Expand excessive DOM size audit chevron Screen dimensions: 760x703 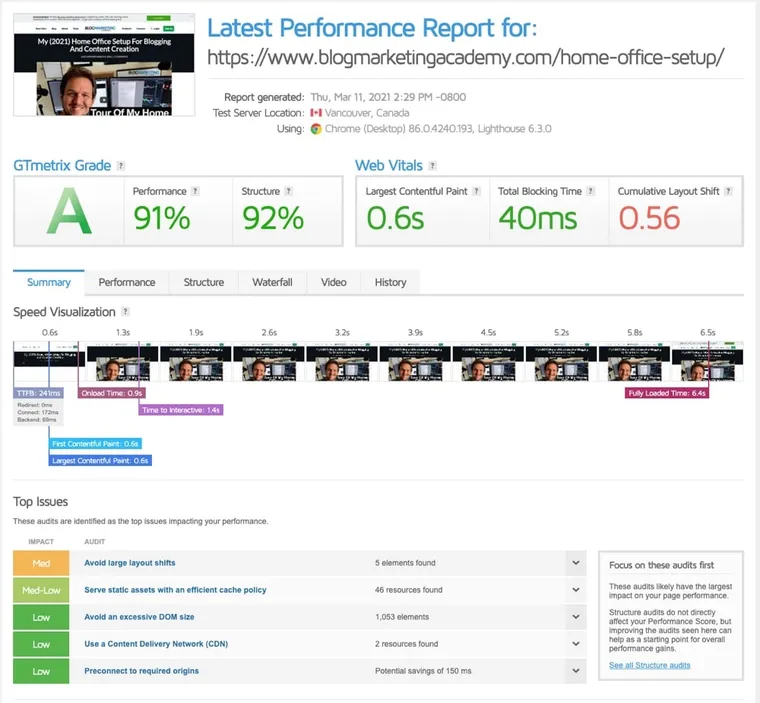[576, 617]
